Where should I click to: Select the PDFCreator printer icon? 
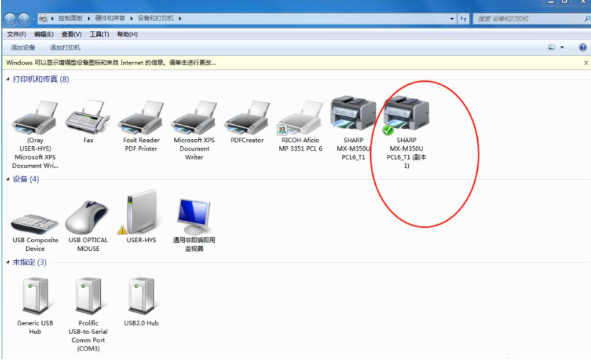coord(247,118)
